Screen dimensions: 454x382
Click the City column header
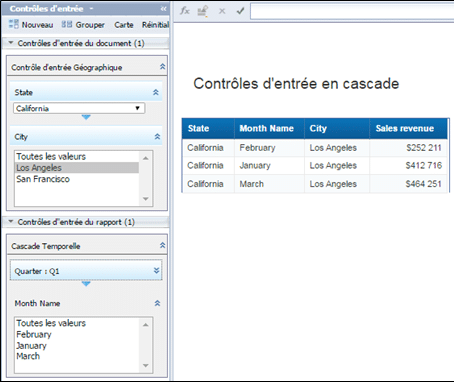tap(337, 128)
